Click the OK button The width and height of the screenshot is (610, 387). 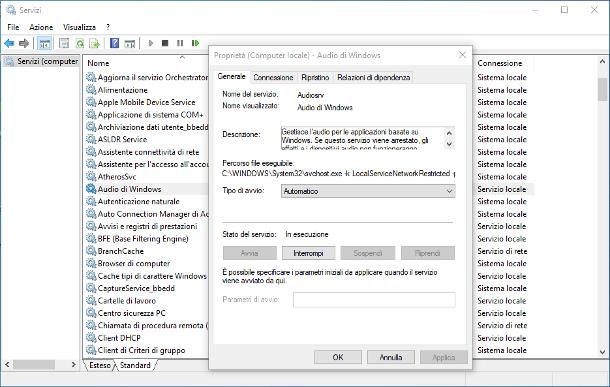click(x=338, y=357)
